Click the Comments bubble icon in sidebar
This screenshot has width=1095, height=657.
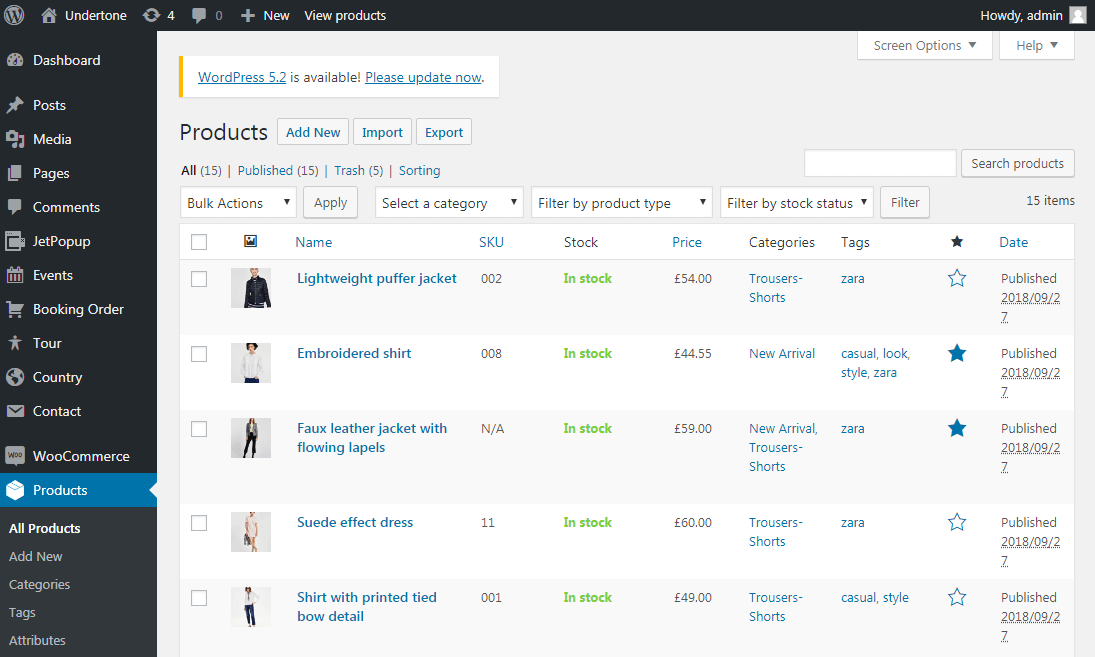[15, 207]
